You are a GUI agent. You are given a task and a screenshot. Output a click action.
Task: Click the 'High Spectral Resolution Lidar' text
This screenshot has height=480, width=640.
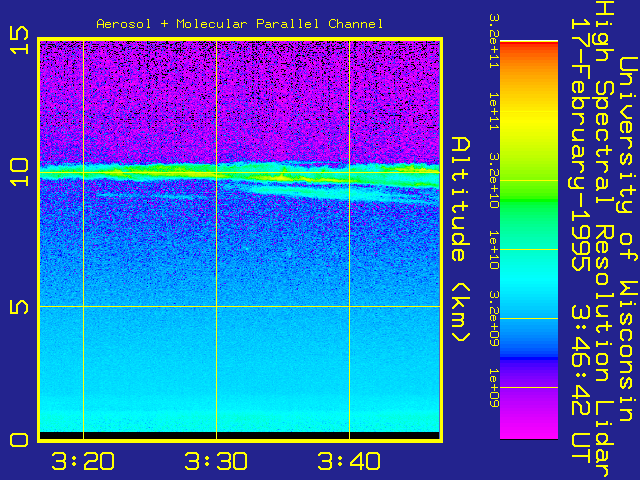[604, 240]
